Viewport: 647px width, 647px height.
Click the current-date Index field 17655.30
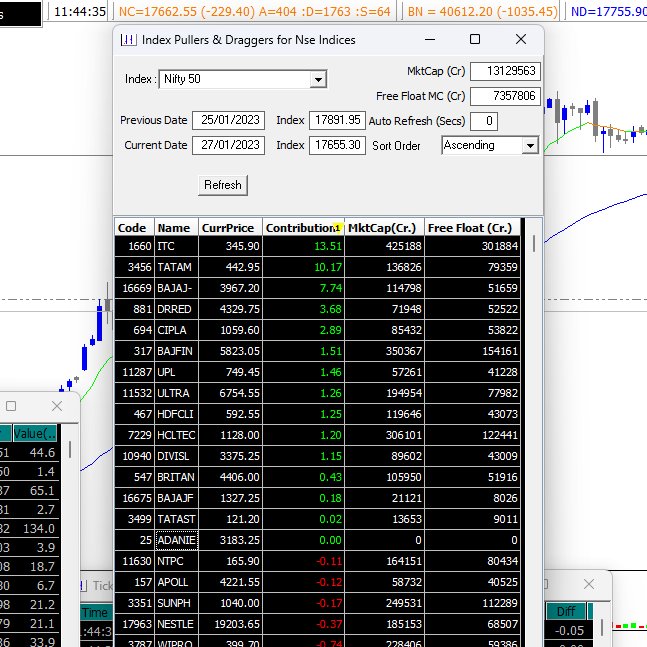[338, 145]
